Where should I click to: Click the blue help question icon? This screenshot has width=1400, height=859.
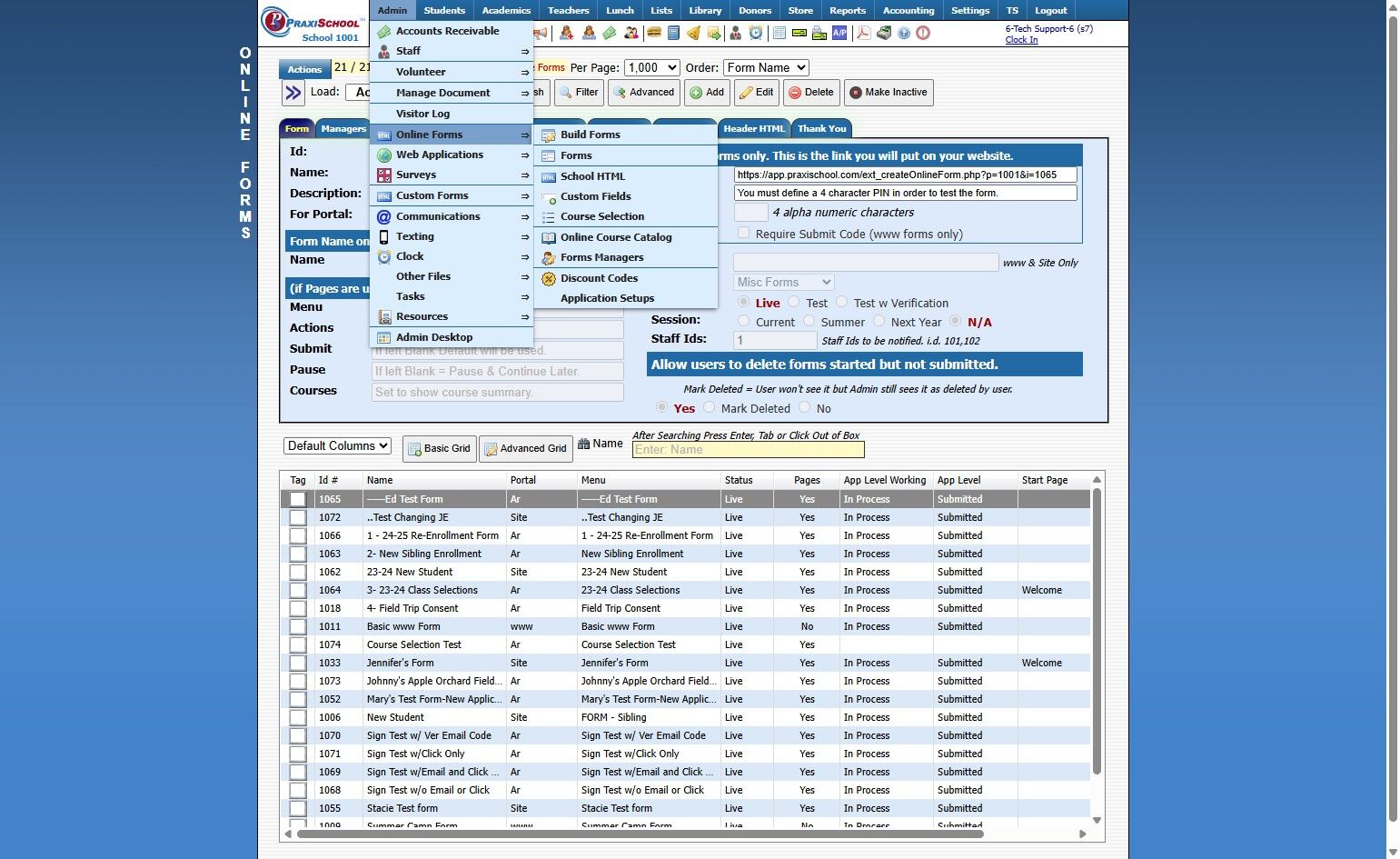coord(904,33)
